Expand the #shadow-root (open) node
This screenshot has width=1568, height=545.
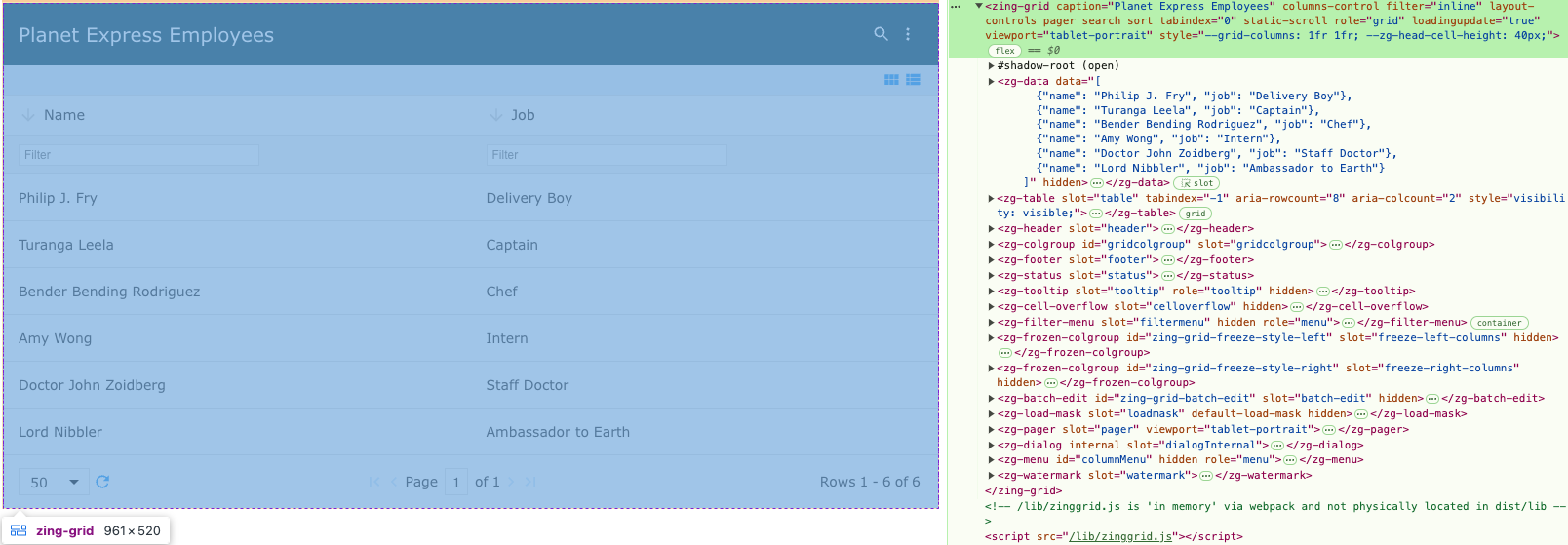tap(992, 66)
